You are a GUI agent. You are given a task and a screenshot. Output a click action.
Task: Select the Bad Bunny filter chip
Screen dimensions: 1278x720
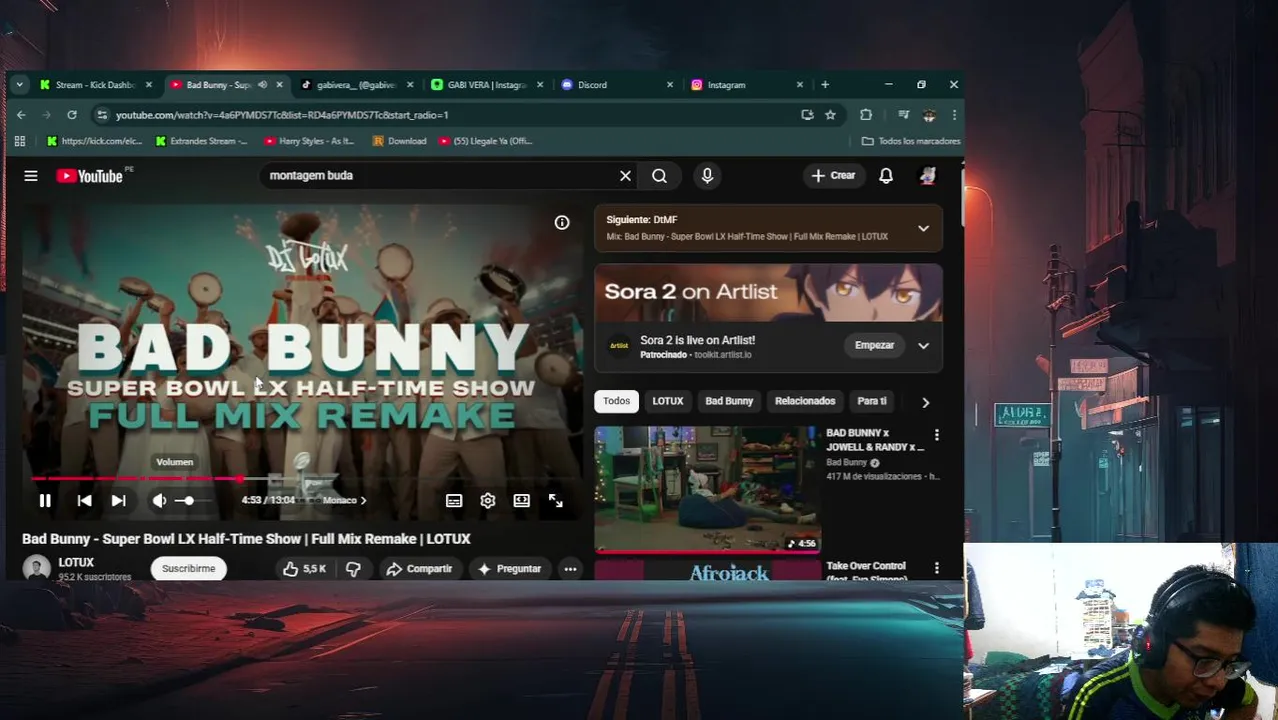point(729,401)
